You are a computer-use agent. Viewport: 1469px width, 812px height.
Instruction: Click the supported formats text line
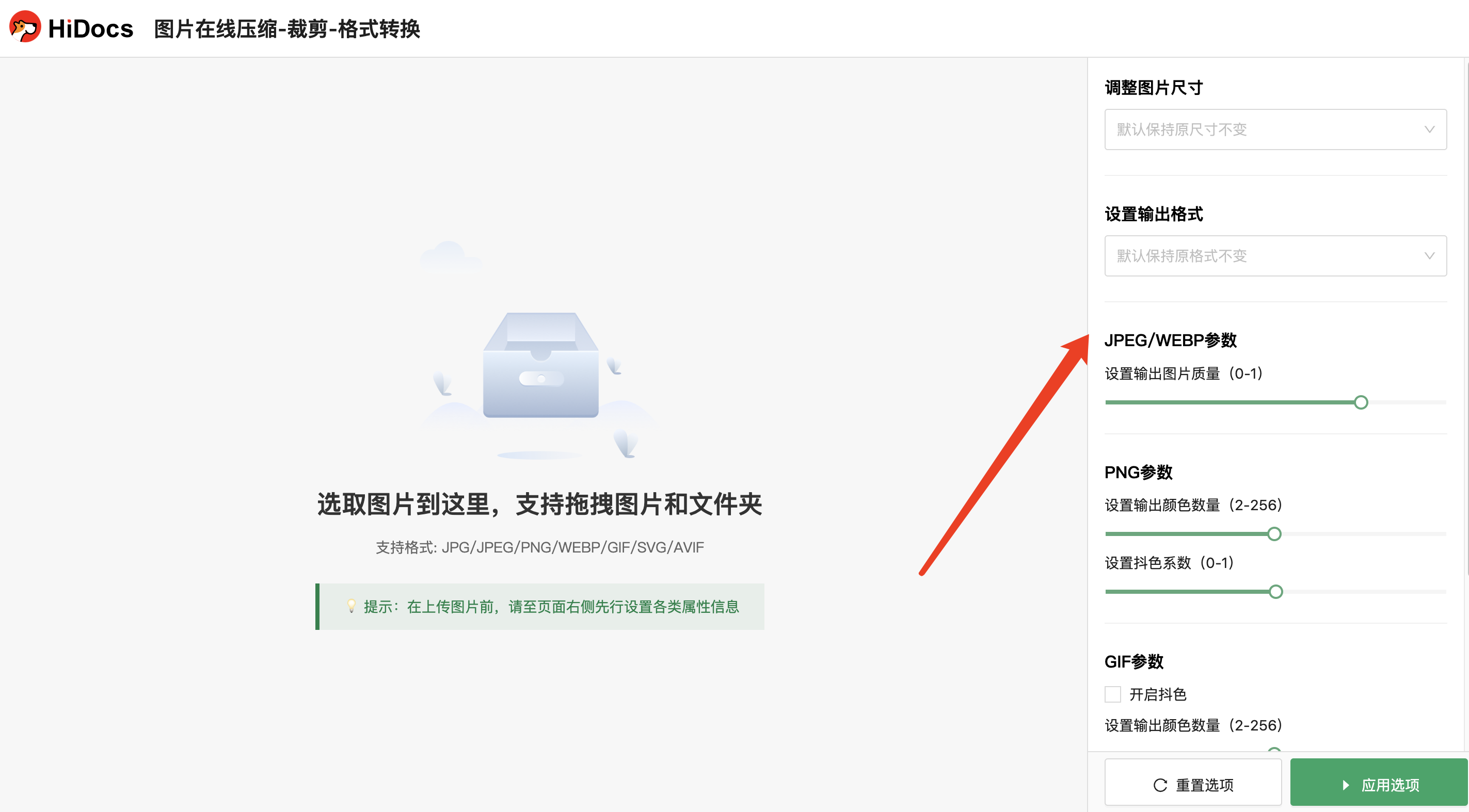[x=539, y=547]
